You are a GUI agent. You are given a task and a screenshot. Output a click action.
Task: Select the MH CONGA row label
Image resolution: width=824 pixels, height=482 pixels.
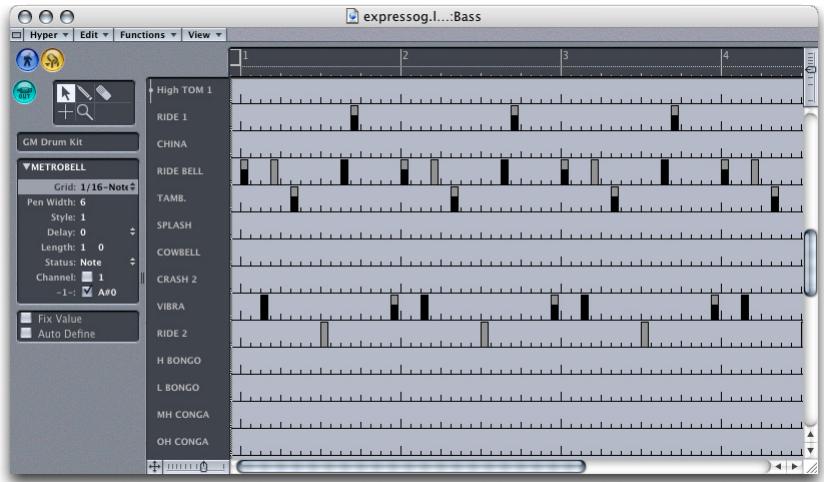pyautogui.click(x=182, y=415)
